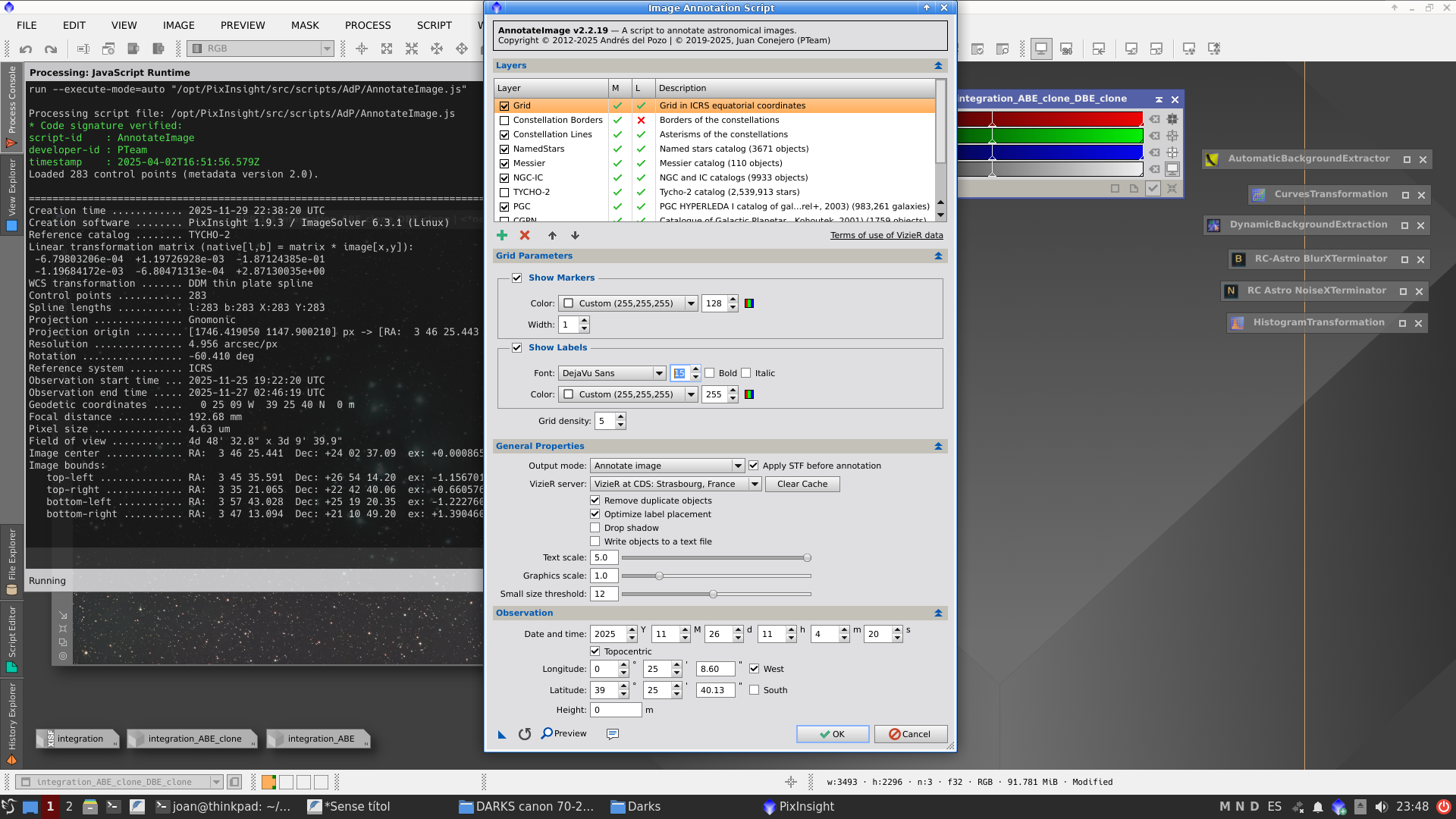Open the Terms of use of VizieR data link
1456x819 pixels.
tap(886, 235)
